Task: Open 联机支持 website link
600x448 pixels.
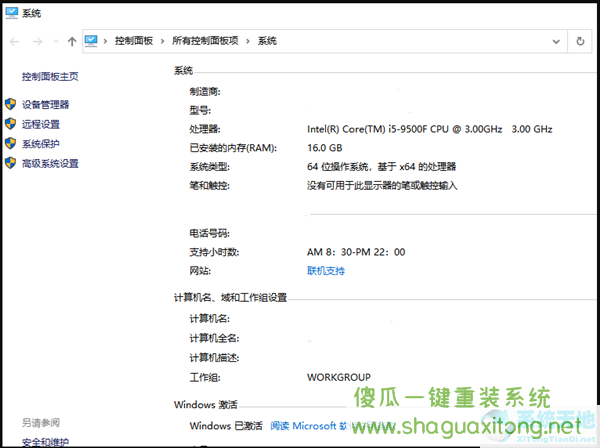Action: pyautogui.click(x=326, y=271)
